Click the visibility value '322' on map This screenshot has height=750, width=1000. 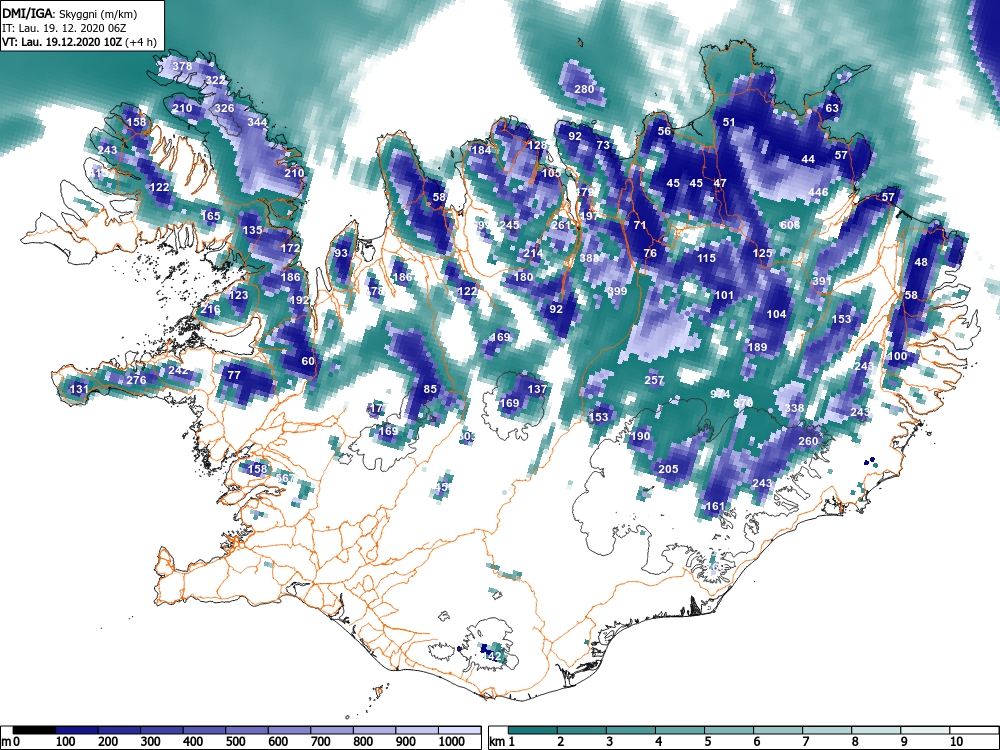point(216,80)
